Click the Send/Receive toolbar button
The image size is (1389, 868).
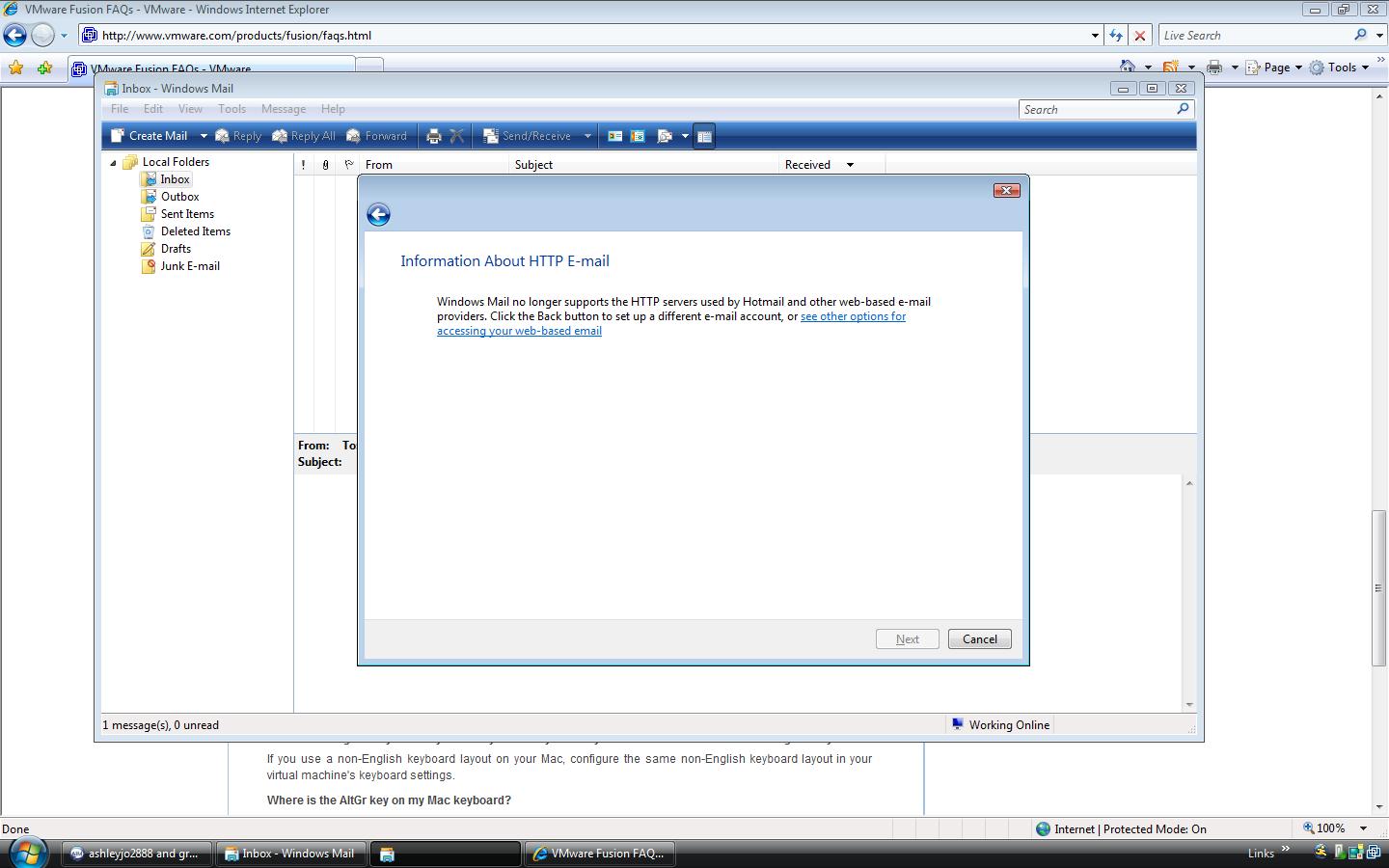click(x=527, y=136)
